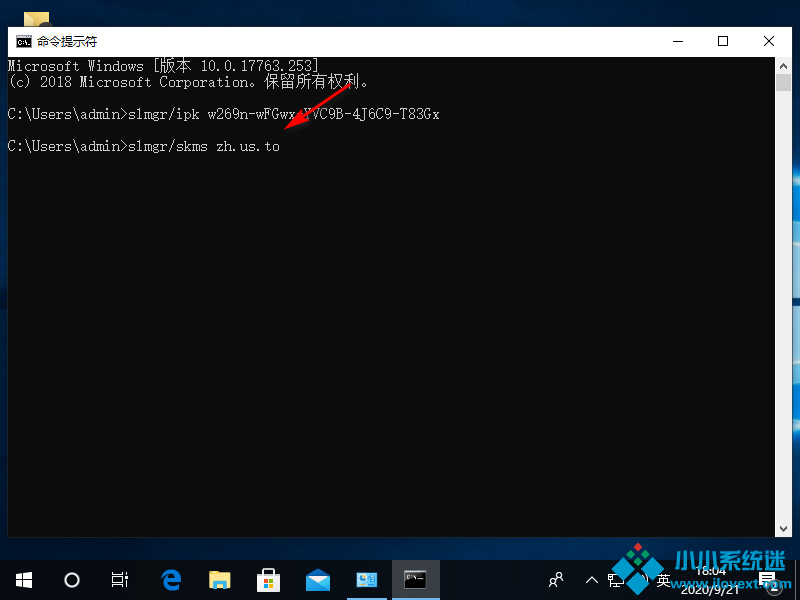Image resolution: width=800 pixels, height=600 pixels.
Task: Open the Mail app from taskbar
Action: [318, 580]
